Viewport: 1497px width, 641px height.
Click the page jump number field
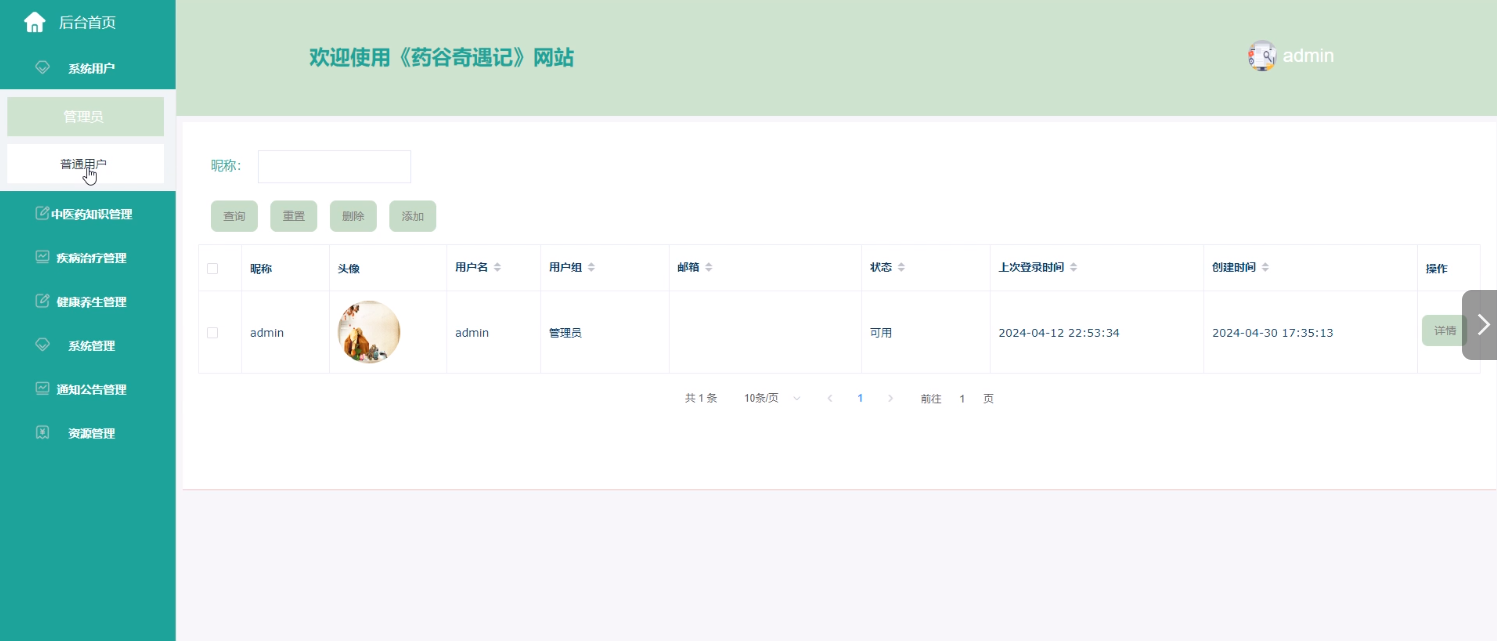(962, 398)
